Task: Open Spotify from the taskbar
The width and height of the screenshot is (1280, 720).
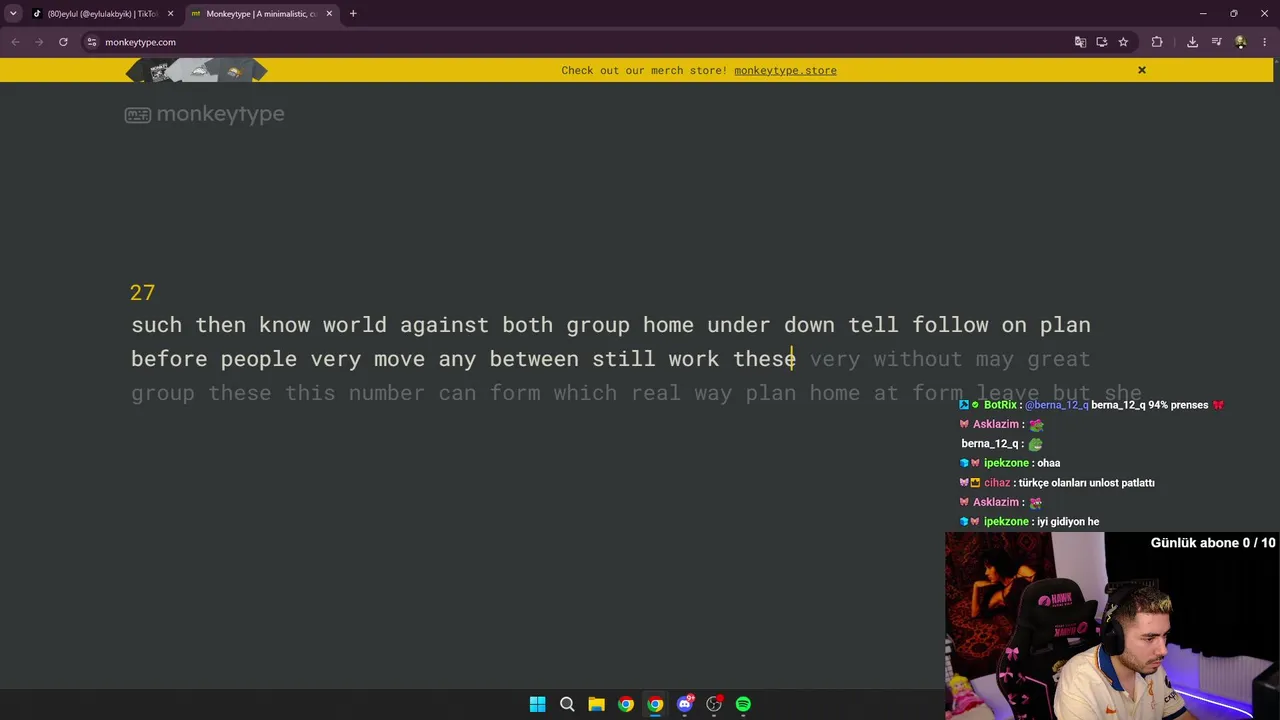Action: tap(743, 704)
